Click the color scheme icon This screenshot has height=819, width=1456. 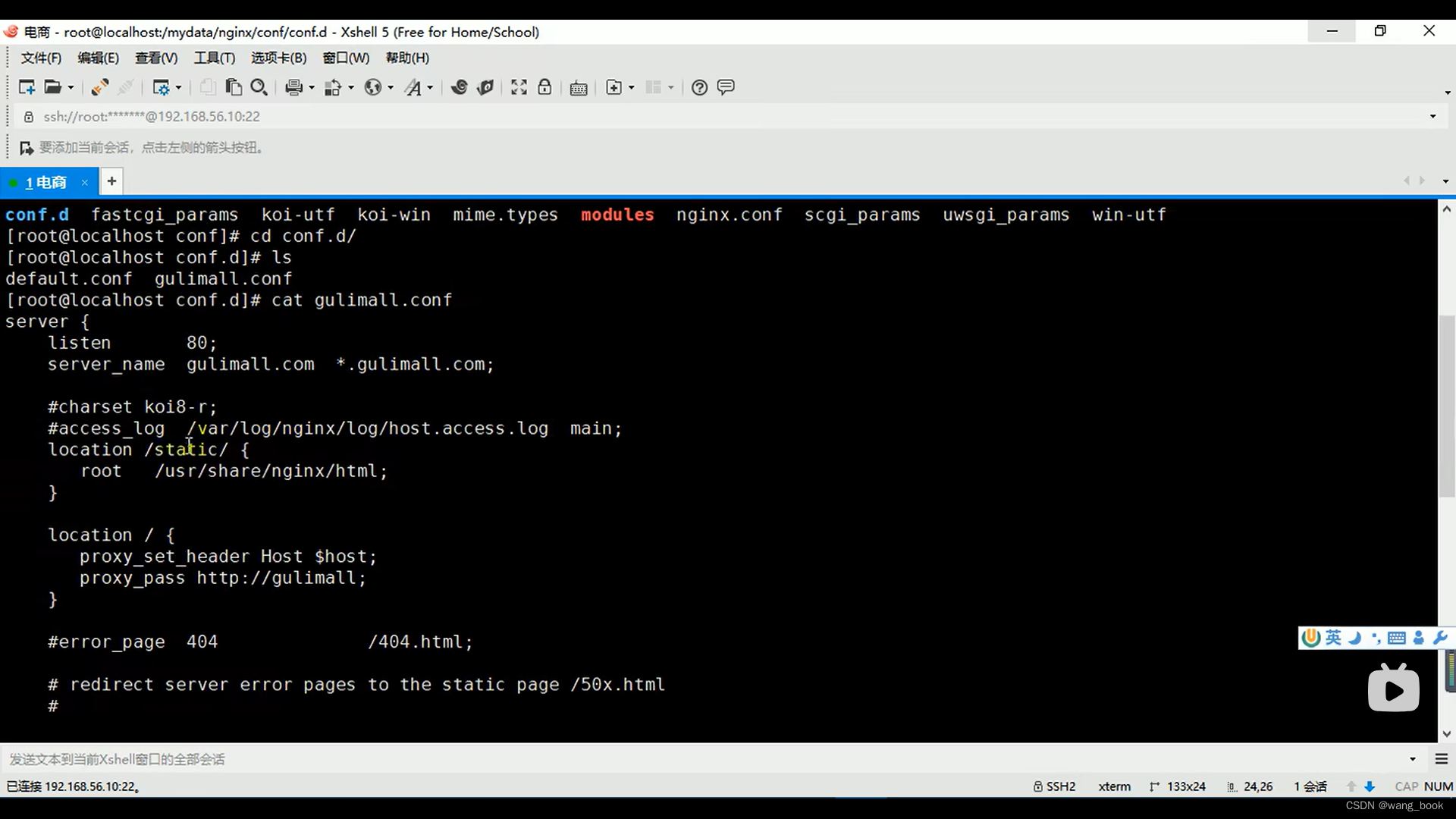coord(333,88)
